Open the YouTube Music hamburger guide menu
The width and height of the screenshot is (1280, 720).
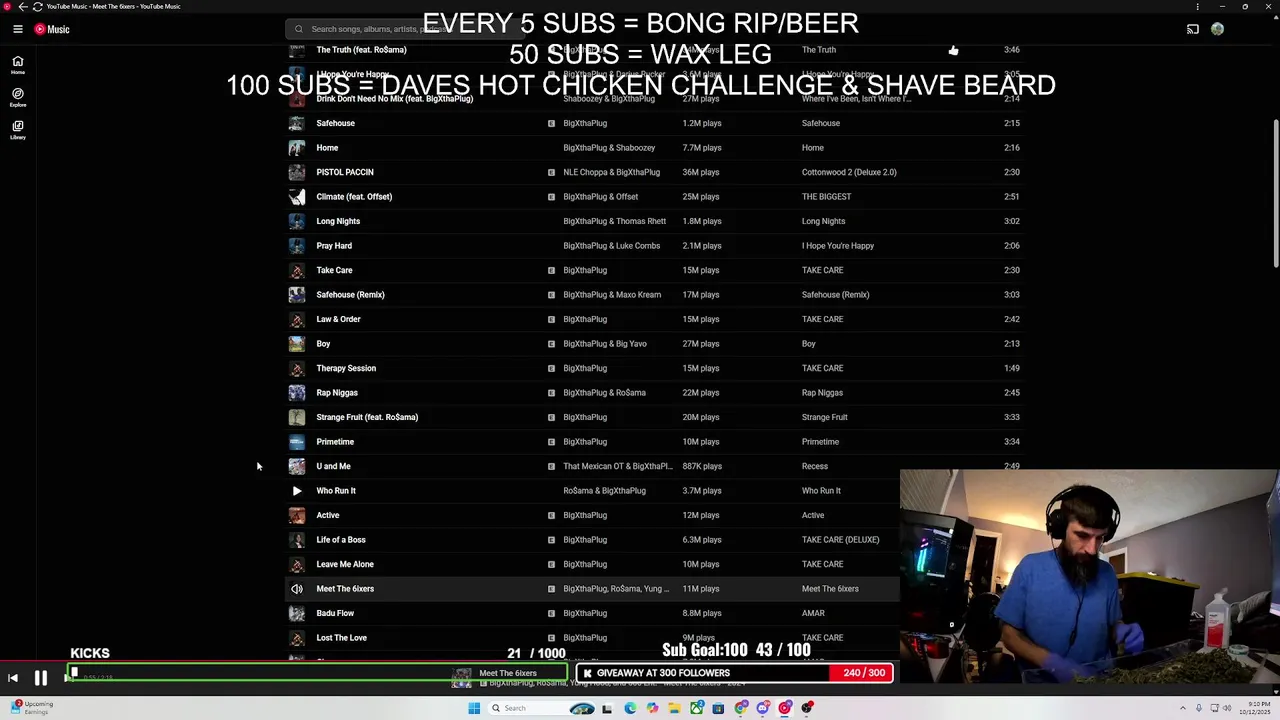[17, 29]
